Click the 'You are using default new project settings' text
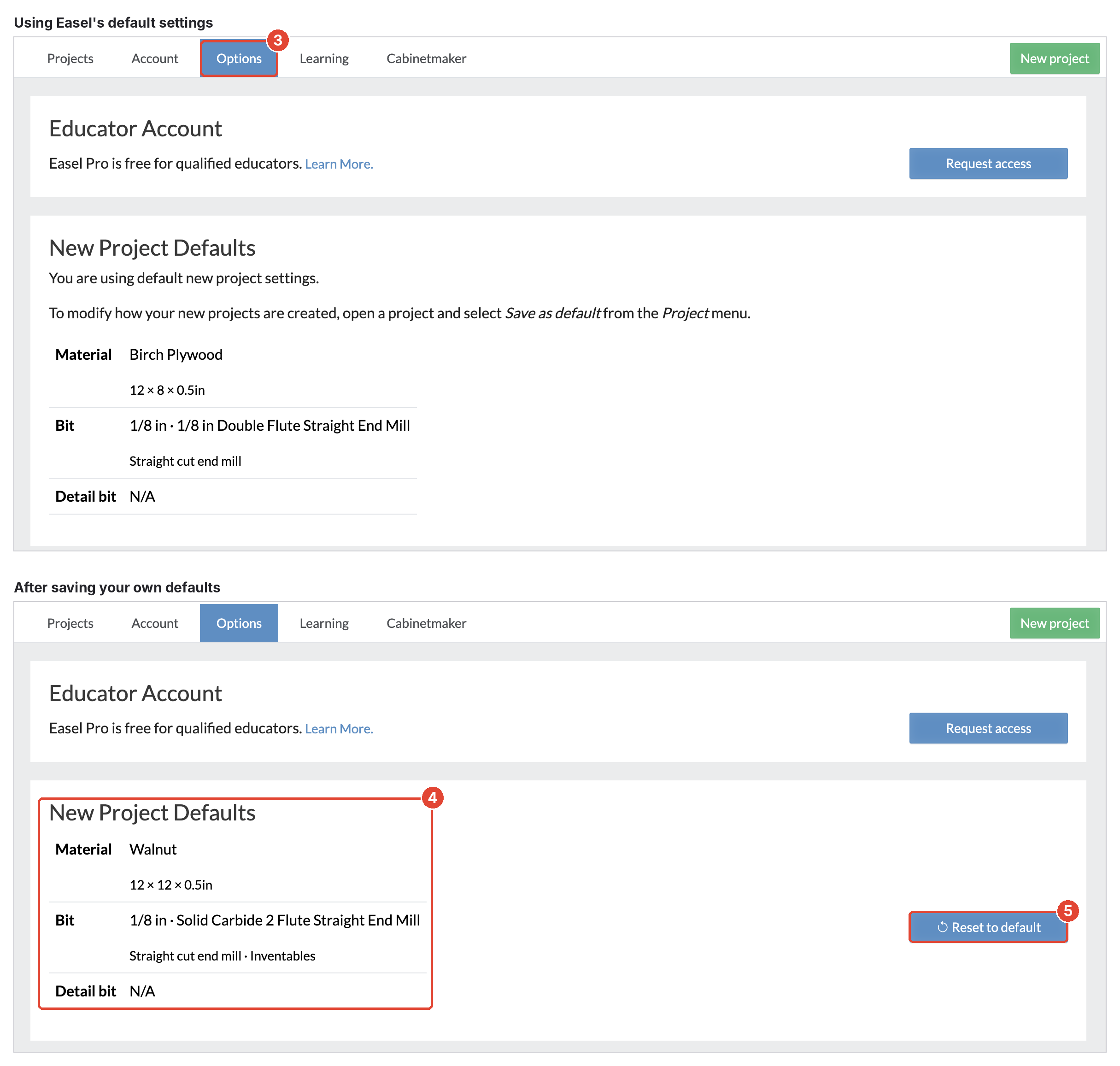 (x=183, y=278)
